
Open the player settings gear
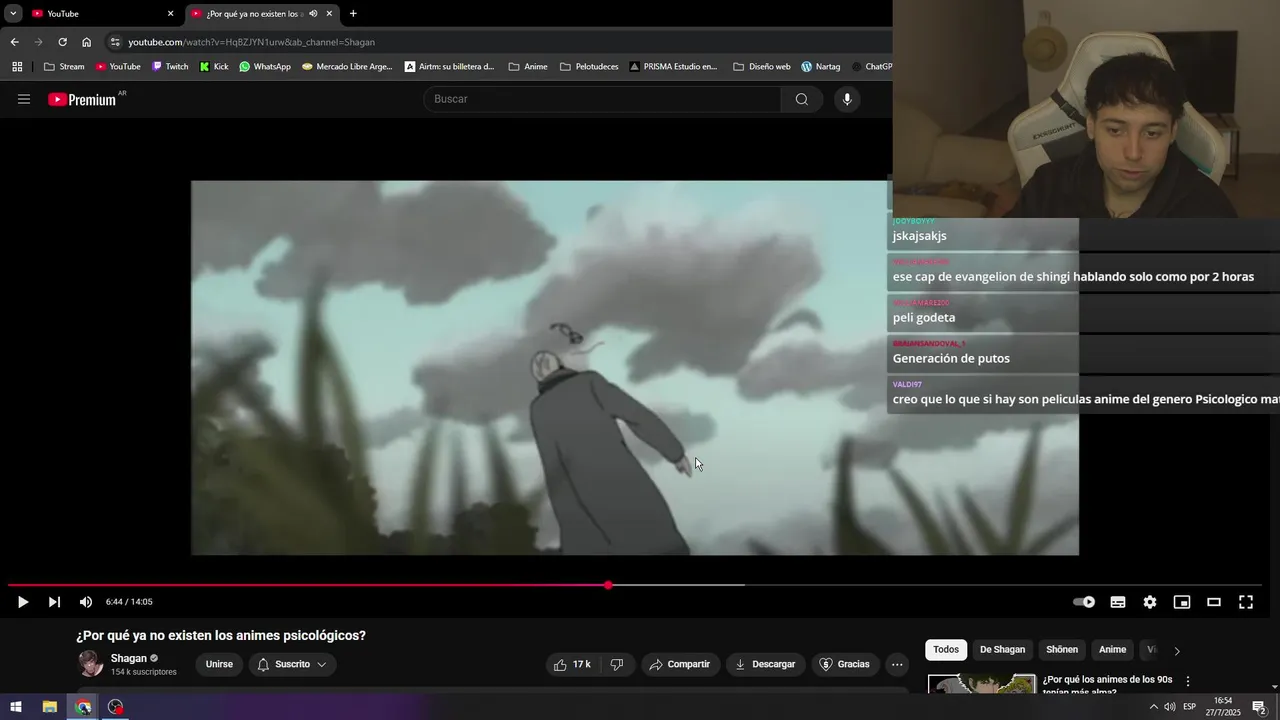point(1150,602)
